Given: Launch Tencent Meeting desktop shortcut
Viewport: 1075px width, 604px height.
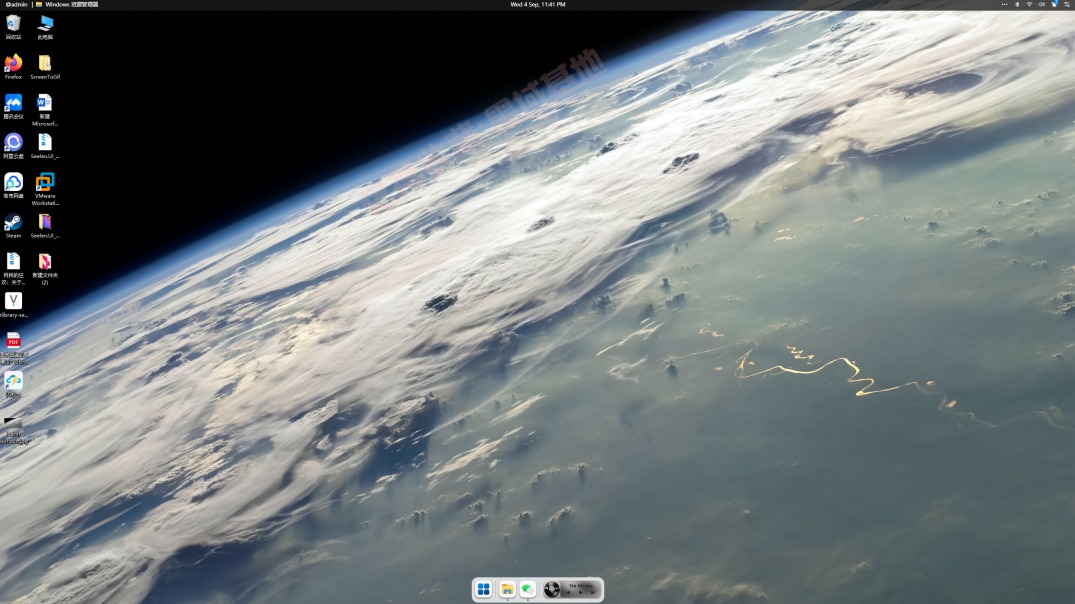Looking at the screenshot, I should pos(13,106).
